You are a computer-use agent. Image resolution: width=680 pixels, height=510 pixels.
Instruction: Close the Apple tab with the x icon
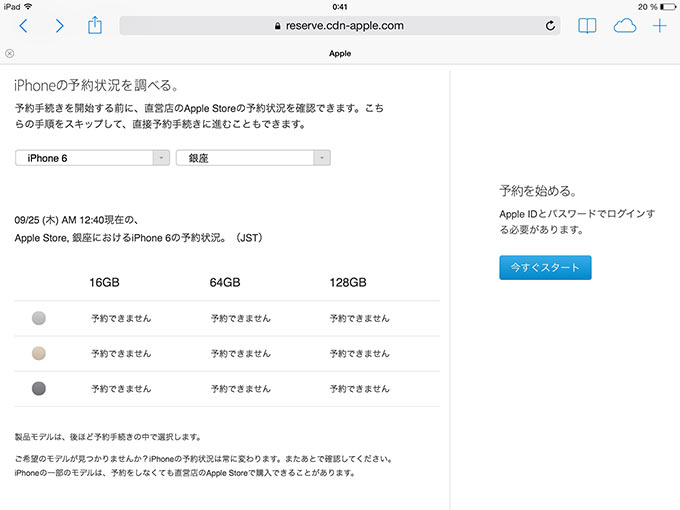click(10, 53)
